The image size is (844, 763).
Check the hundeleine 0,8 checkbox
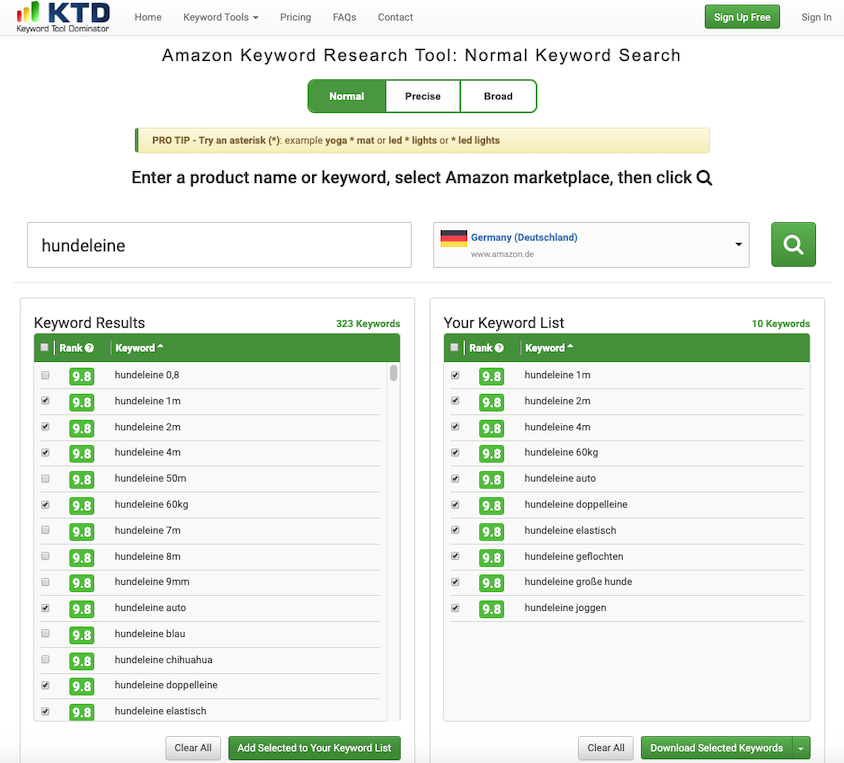[45, 375]
